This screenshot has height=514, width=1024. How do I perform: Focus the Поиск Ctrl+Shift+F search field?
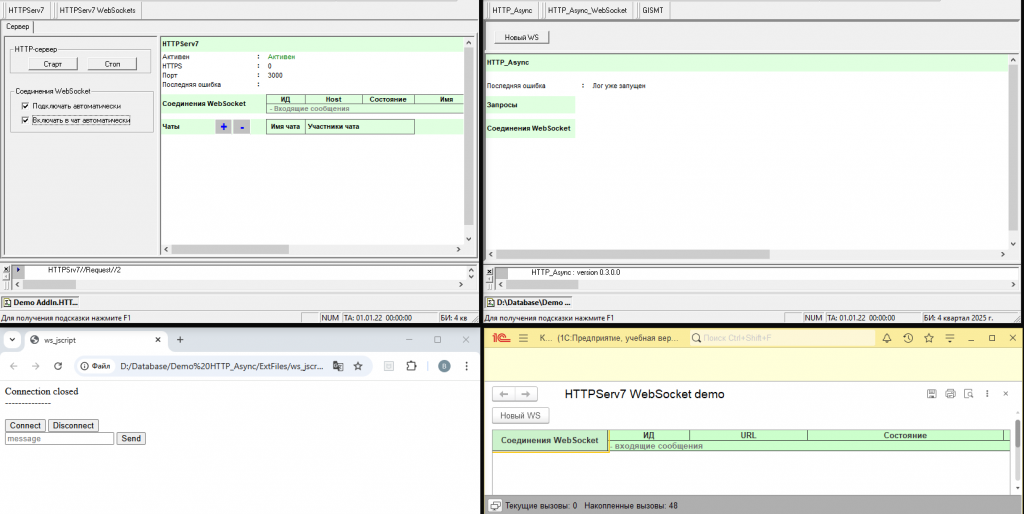(782, 338)
